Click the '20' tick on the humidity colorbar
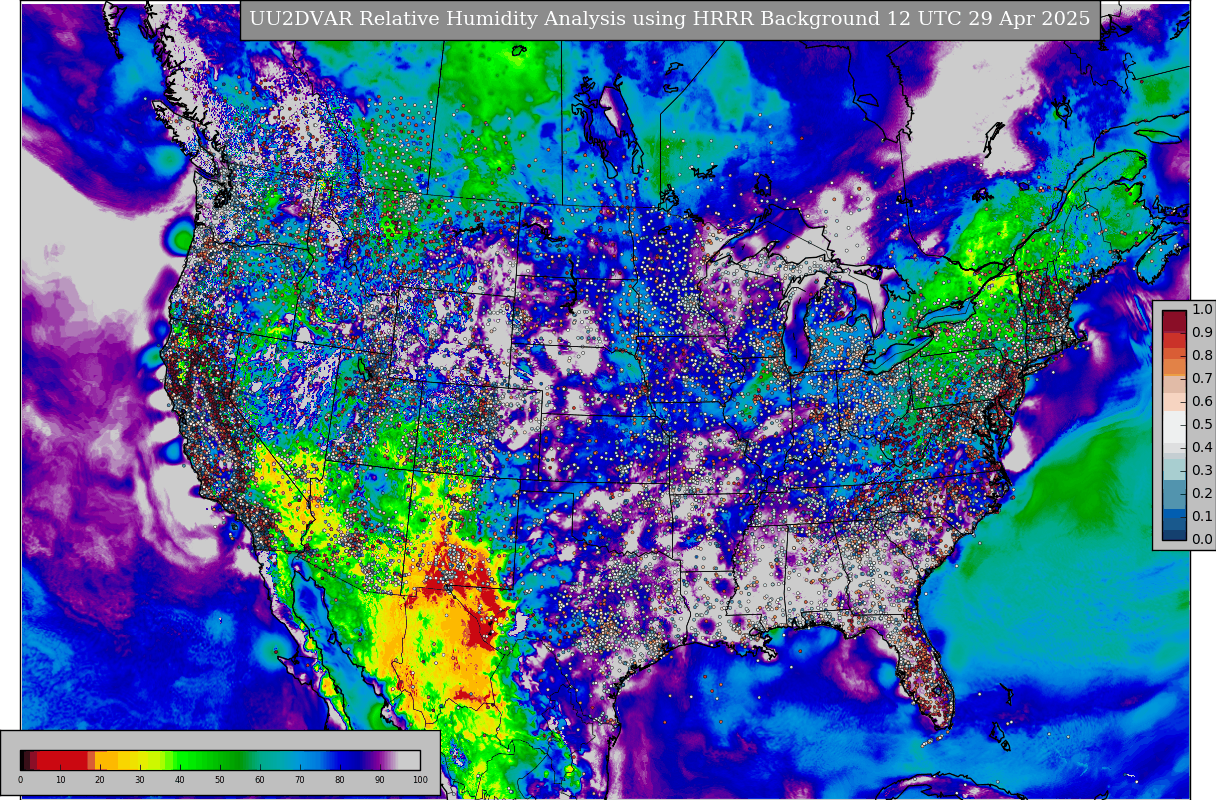 (100, 780)
